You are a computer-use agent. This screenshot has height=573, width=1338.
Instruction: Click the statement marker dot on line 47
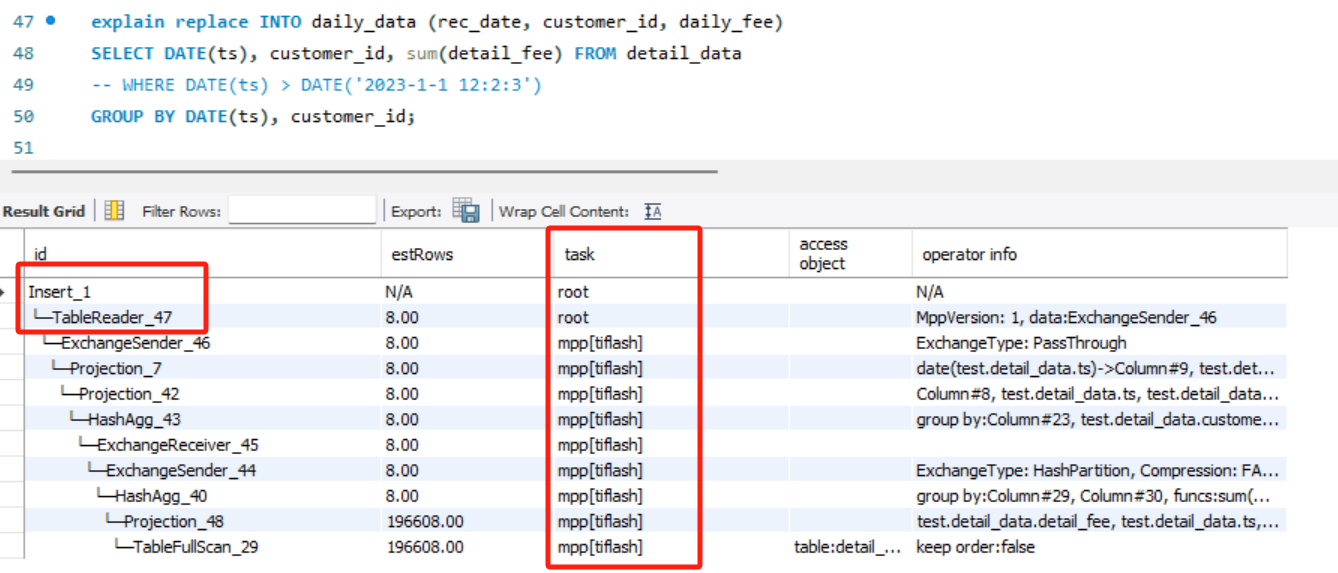(x=51, y=20)
